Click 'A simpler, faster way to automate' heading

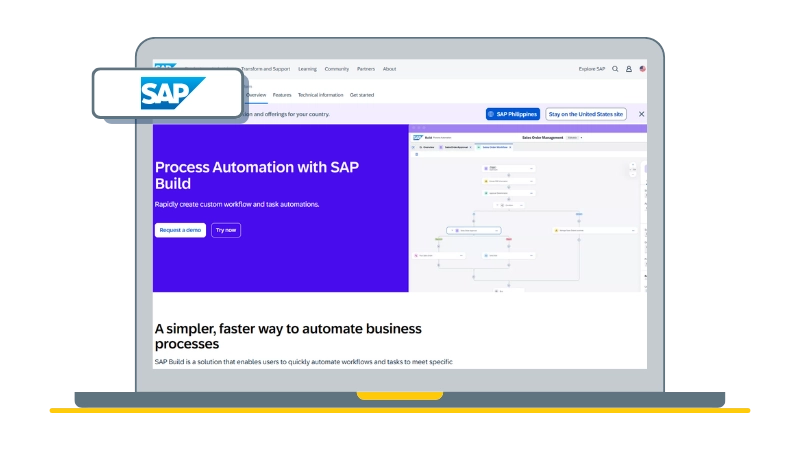click(288, 336)
